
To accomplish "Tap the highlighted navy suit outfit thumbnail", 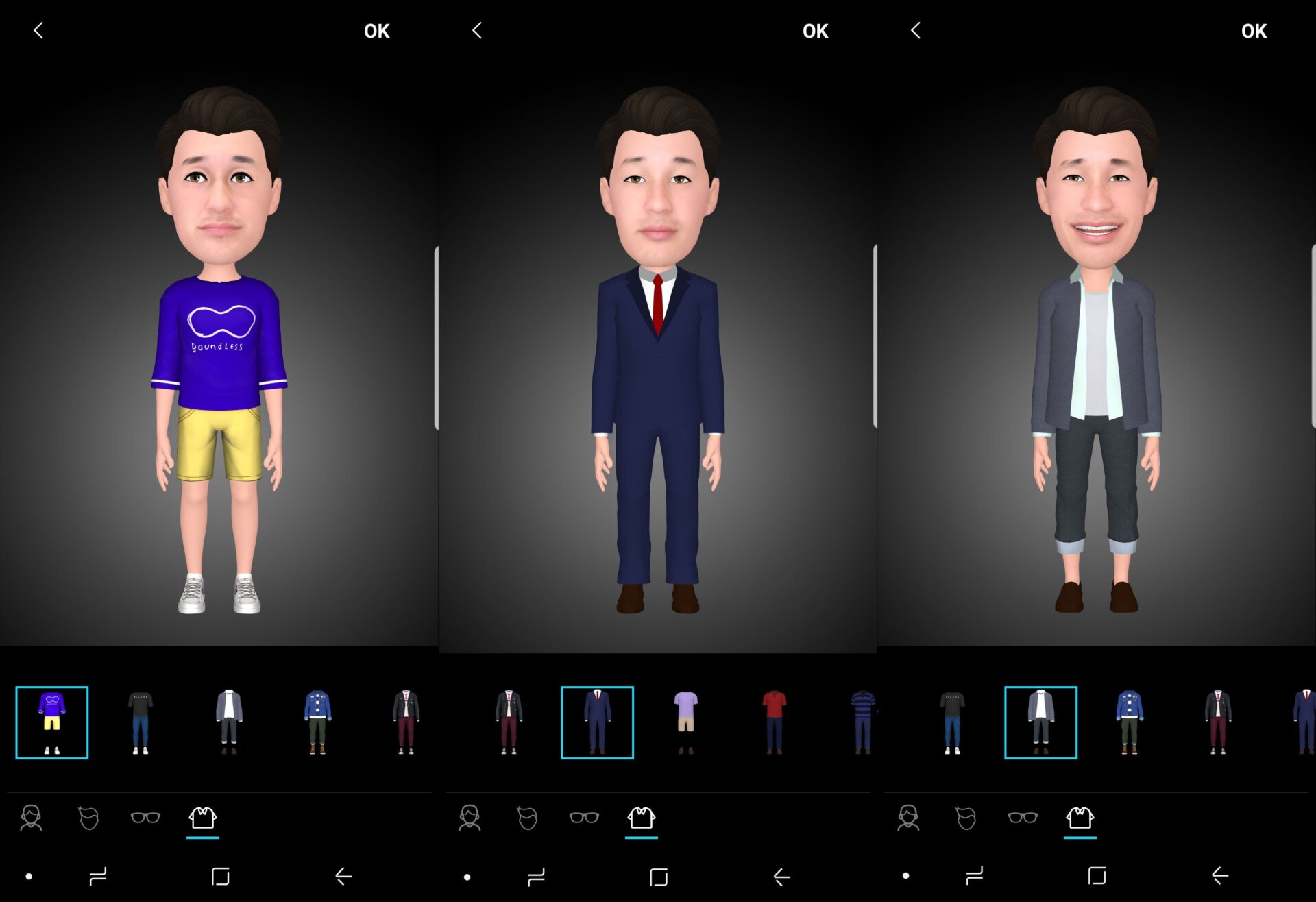I will coord(597,722).
